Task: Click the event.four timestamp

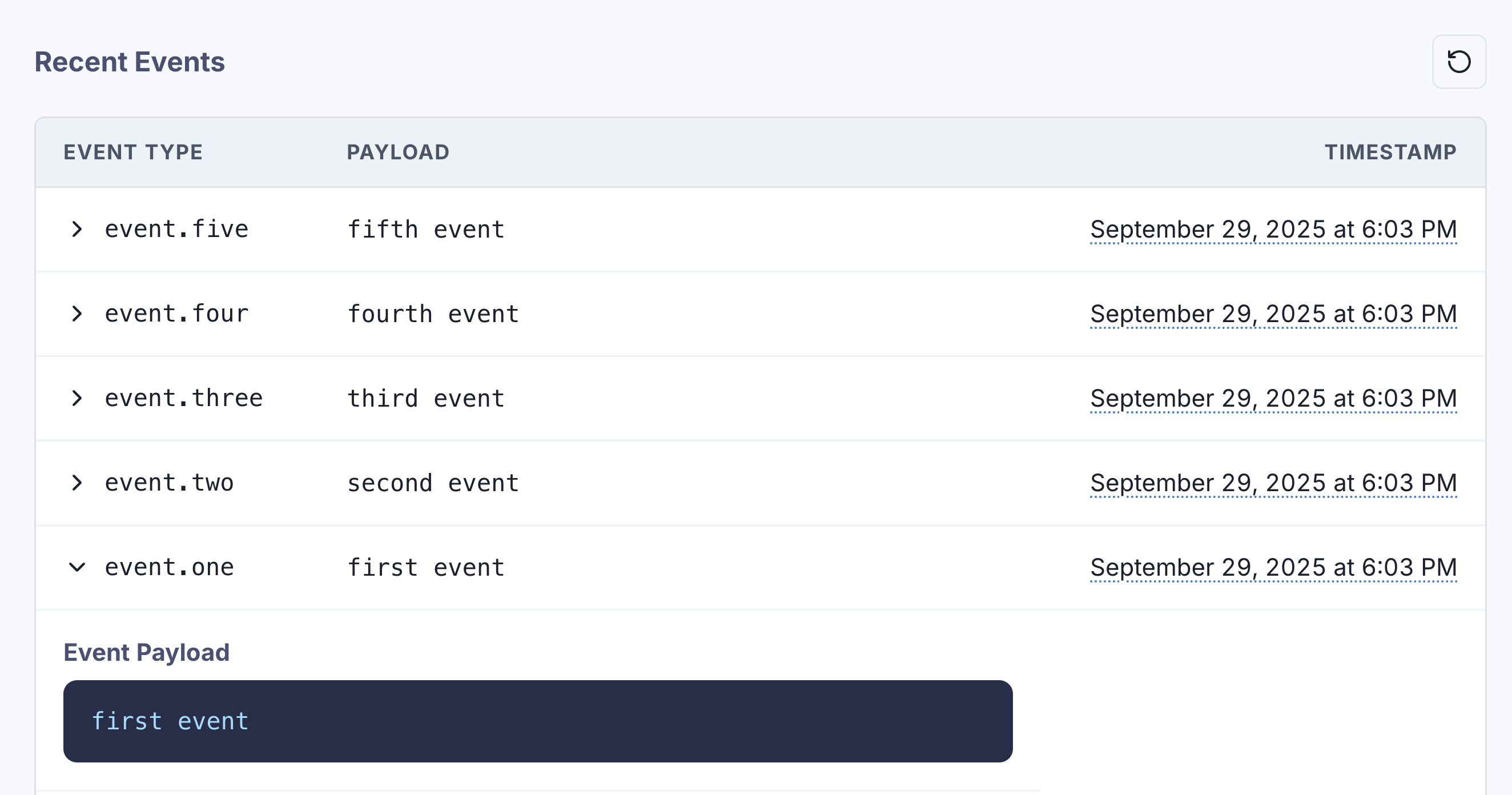Action: (x=1273, y=314)
